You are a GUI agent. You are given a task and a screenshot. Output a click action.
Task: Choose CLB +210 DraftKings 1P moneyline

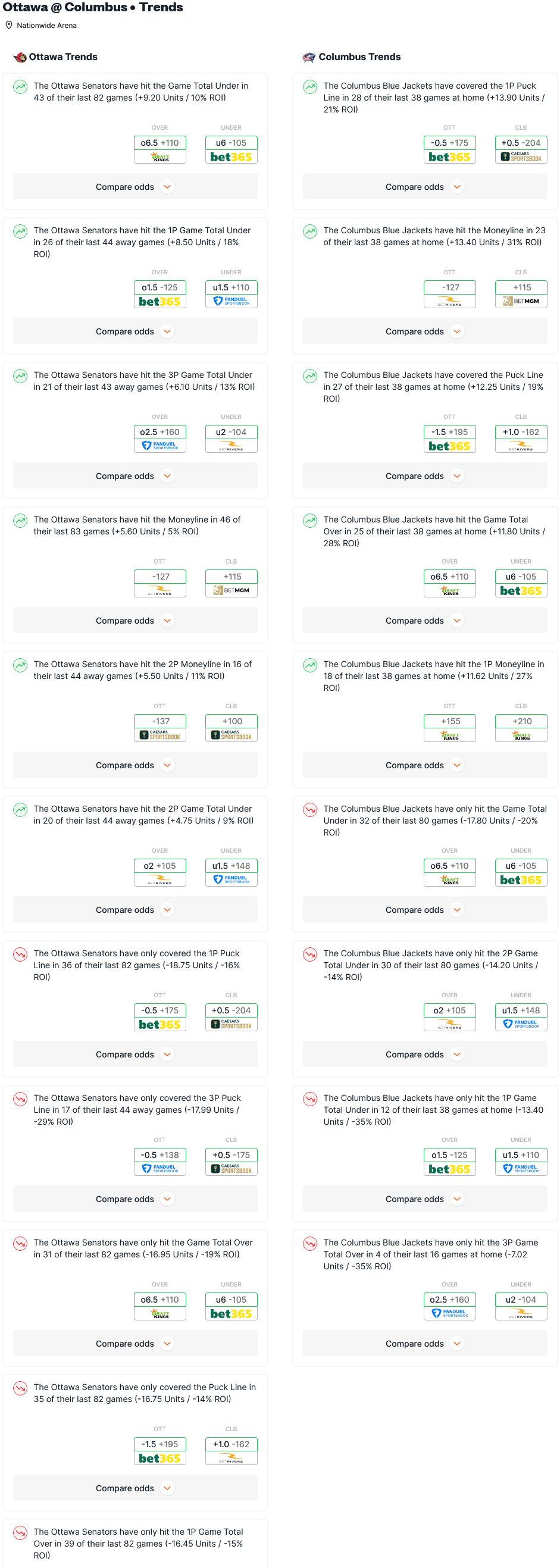[x=521, y=728]
